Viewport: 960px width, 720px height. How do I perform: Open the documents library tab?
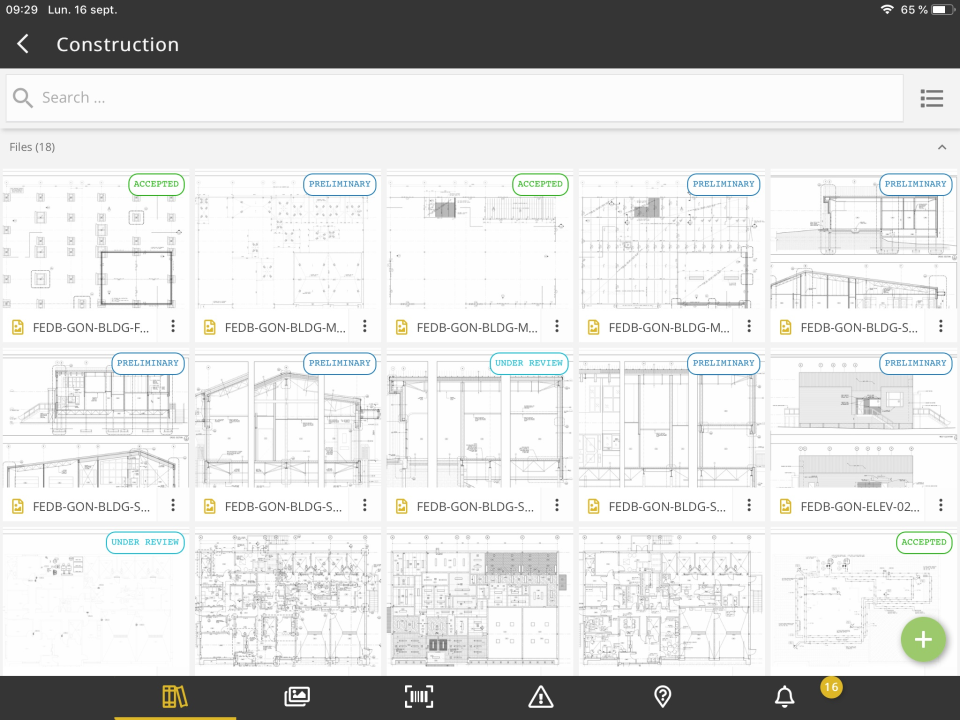tap(174, 697)
